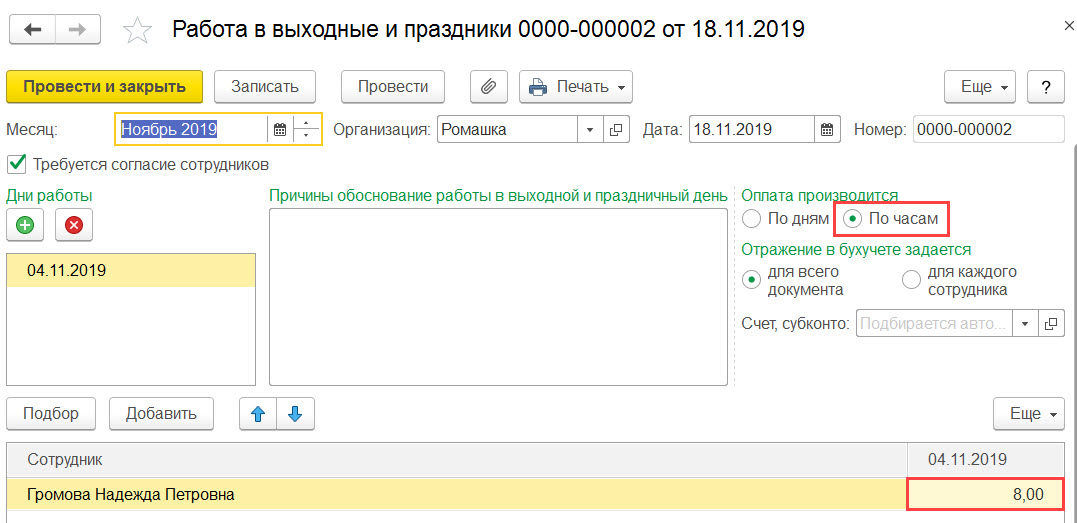Add document to favorites with star icon
1077x523 pixels.
click(x=135, y=30)
